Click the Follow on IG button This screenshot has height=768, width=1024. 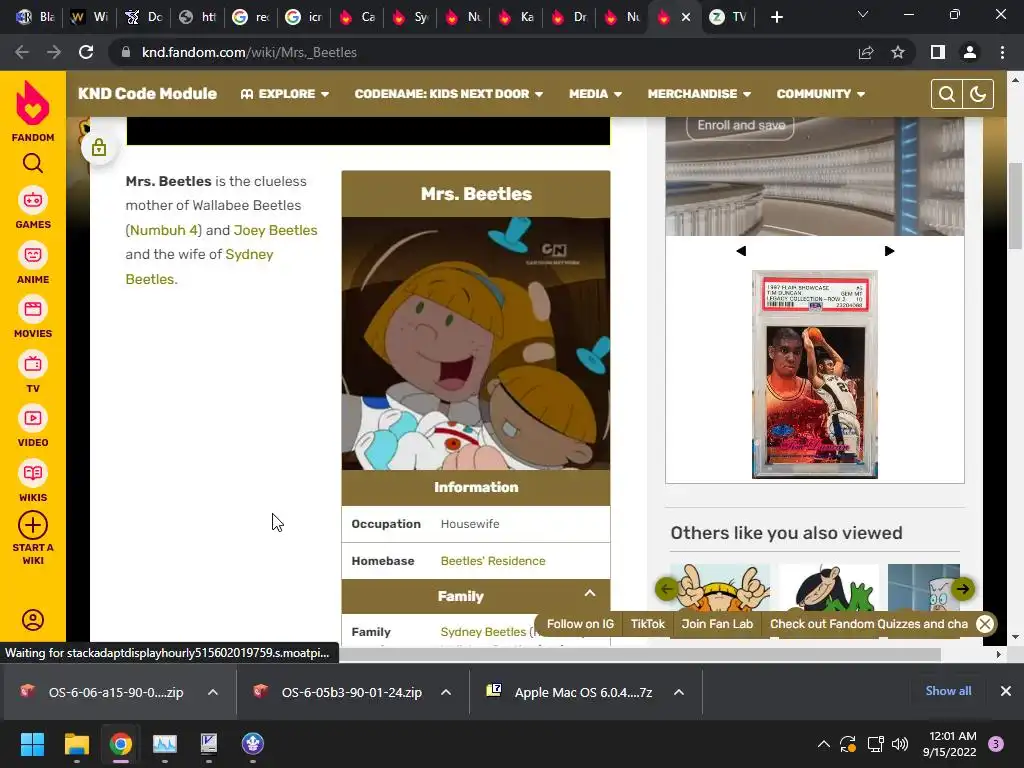(x=580, y=624)
